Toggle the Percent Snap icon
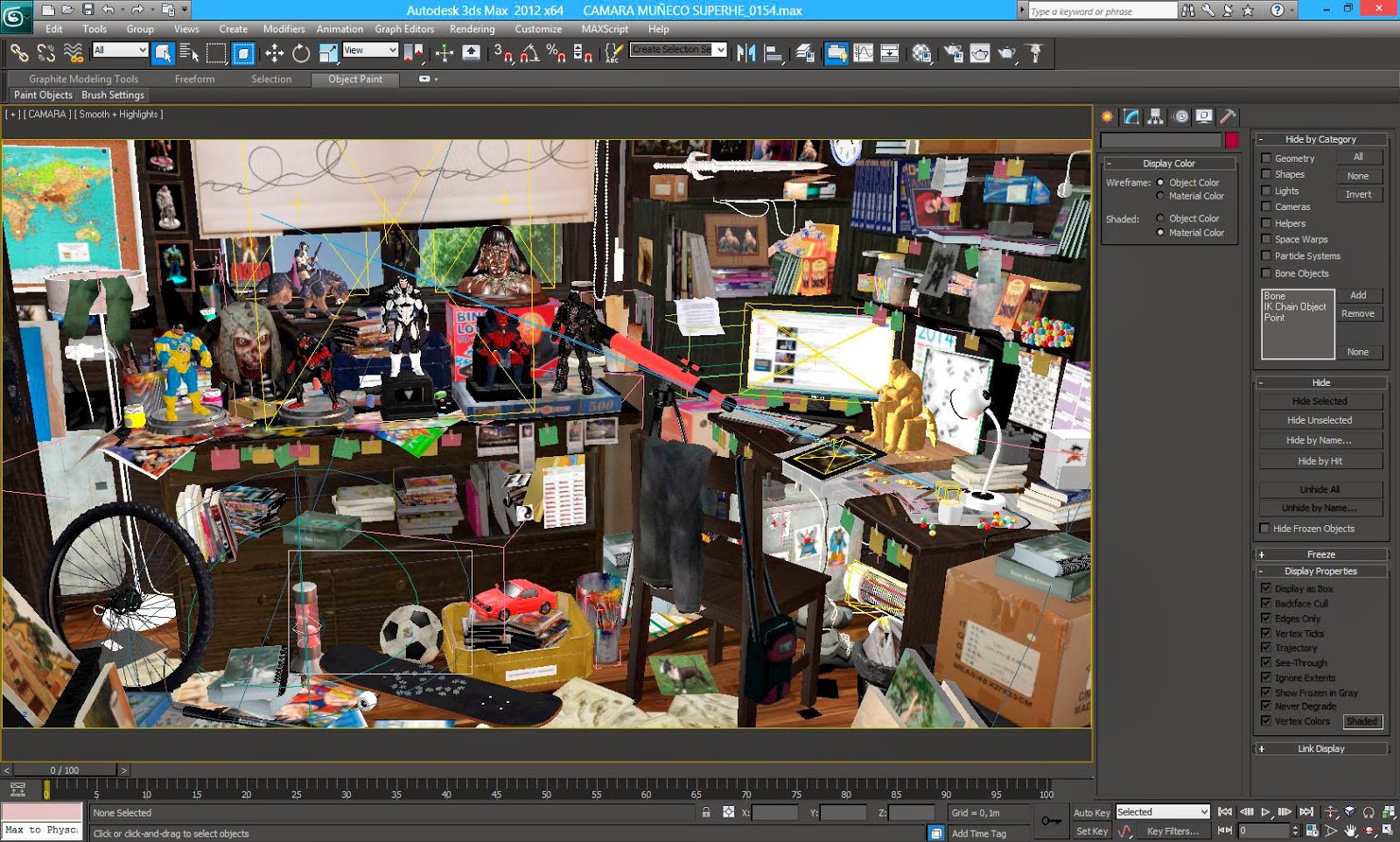The image size is (1400, 842). point(556,53)
